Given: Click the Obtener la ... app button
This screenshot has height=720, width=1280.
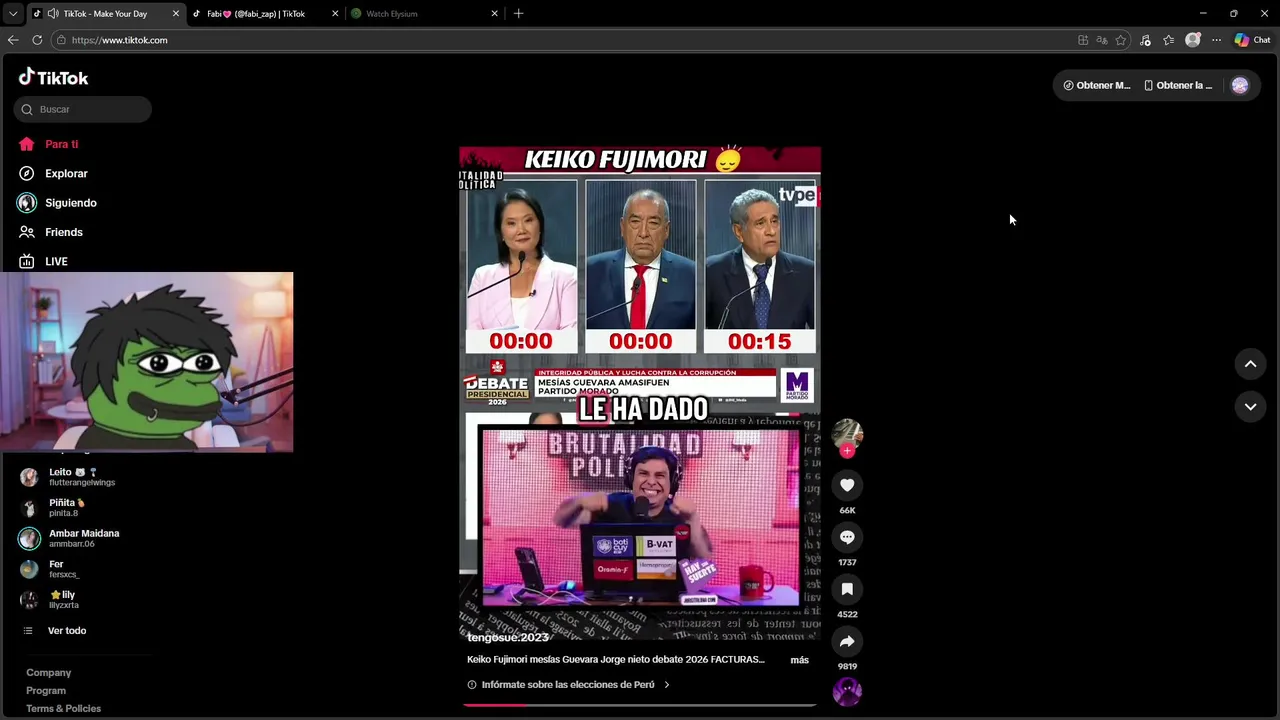Looking at the screenshot, I should click(1178, 86).
